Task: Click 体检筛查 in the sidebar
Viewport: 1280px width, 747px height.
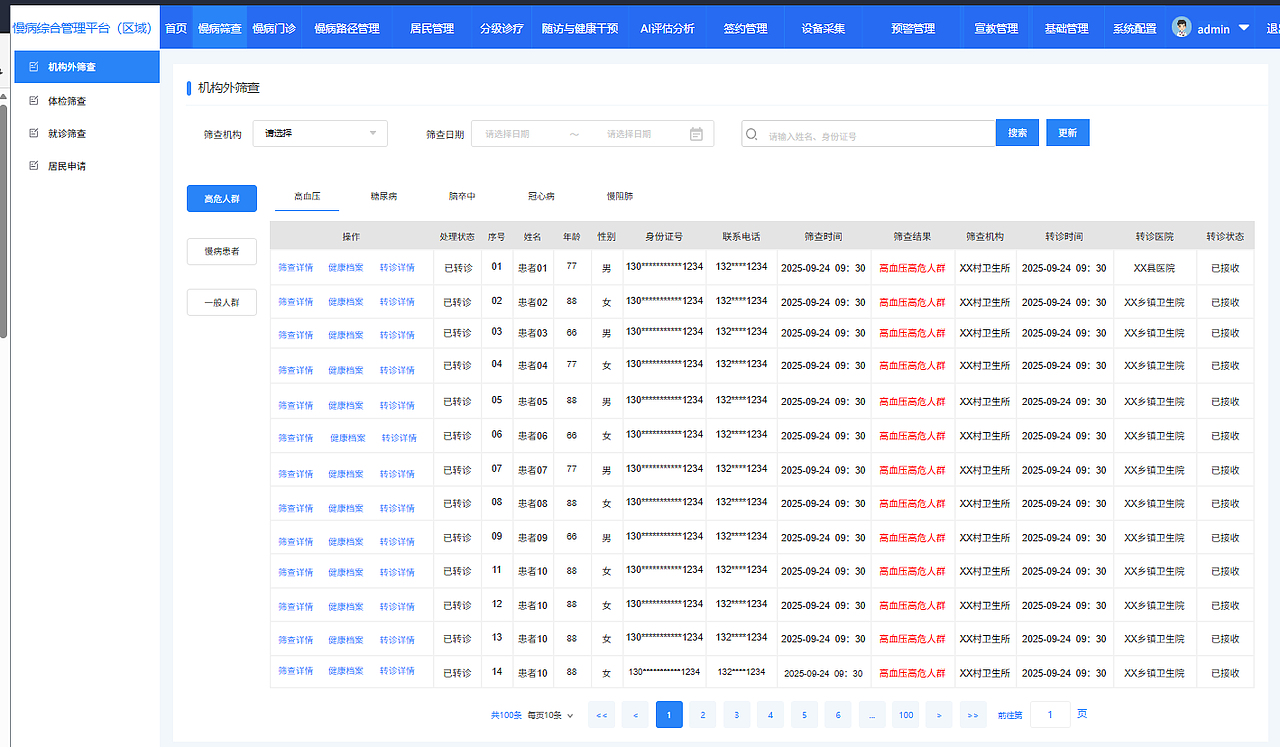Action: [67, 101]
